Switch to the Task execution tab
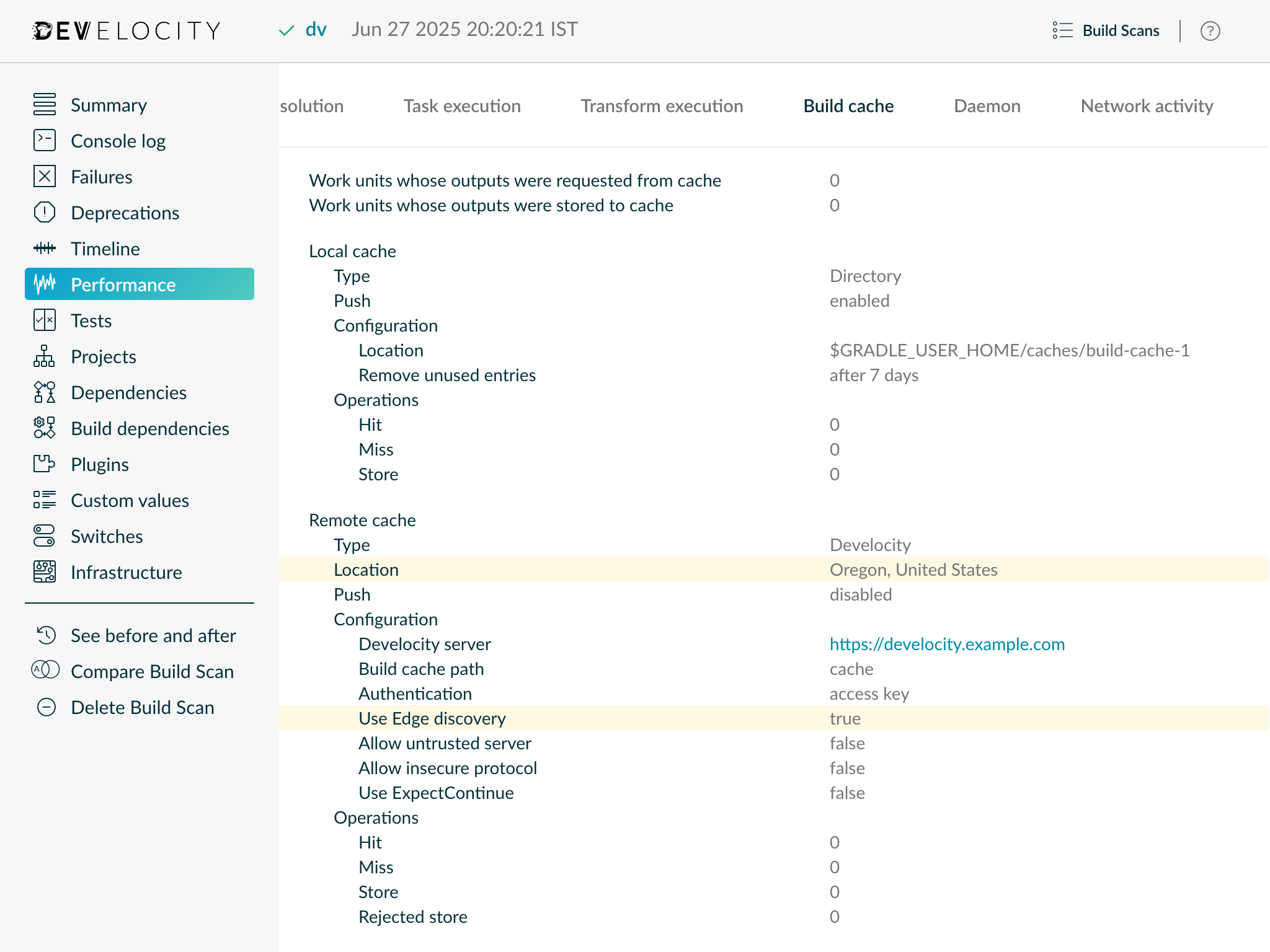This screenshot has height=952, width=1270. coord(461,106)
